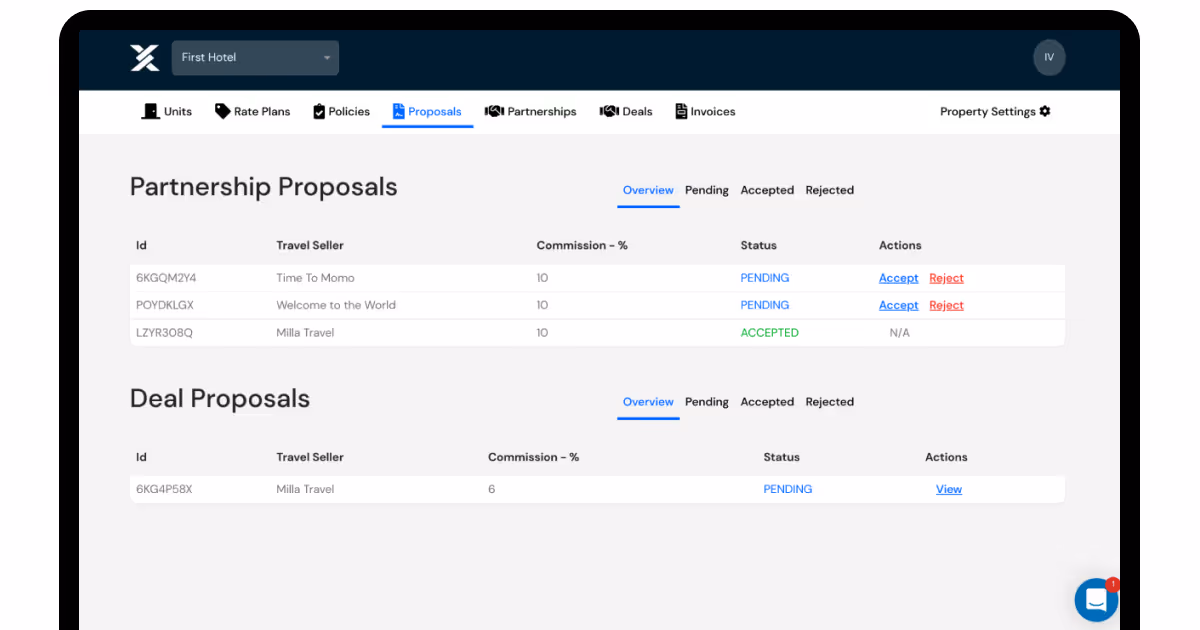Image resolution: width=1200 pixels, height=630 pixels.
Task: Click deal id 6KG4P58X
Action: 164,489
